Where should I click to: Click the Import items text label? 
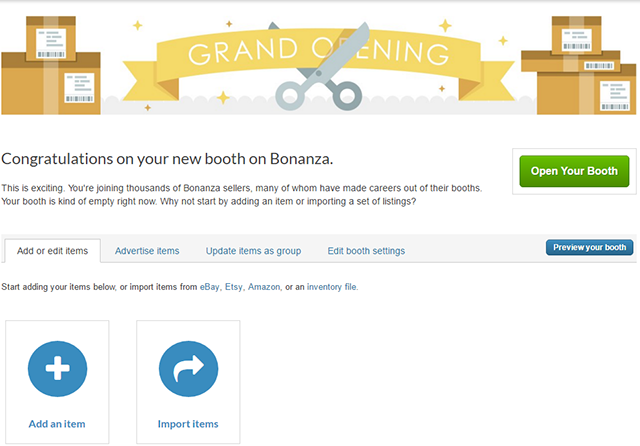(x=188, y=424)
